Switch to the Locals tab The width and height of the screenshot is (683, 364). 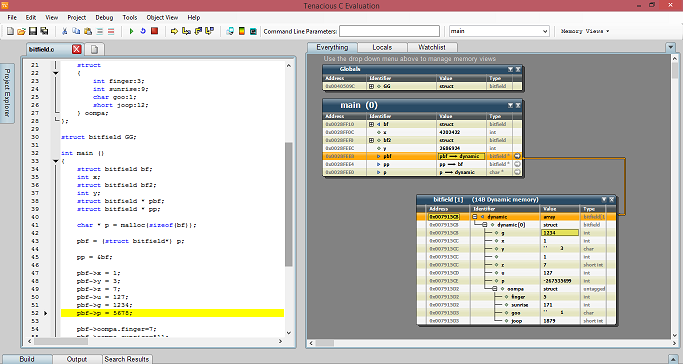coord(382,47)
